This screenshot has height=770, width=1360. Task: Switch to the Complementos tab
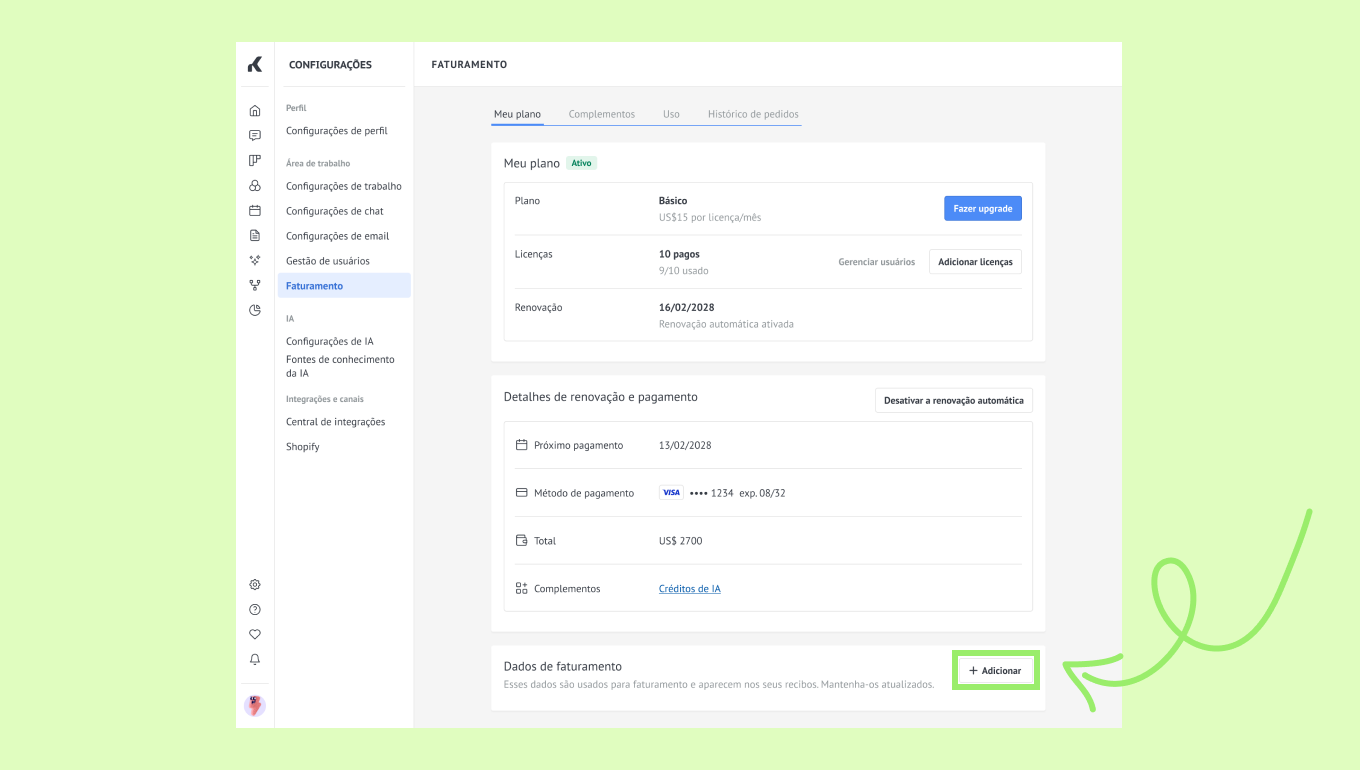[602, 114]
